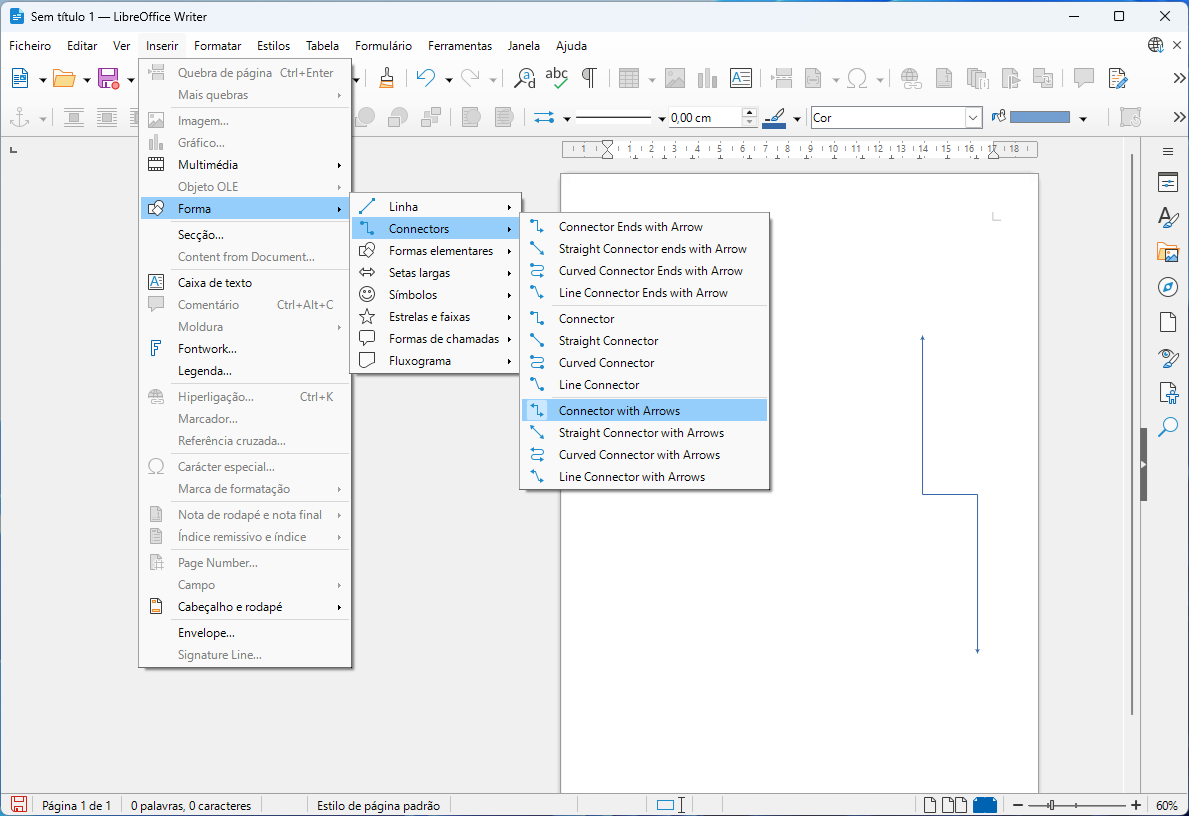Click the zoom out minus button
The image size is (1190, 816).
pos(1018,805)
